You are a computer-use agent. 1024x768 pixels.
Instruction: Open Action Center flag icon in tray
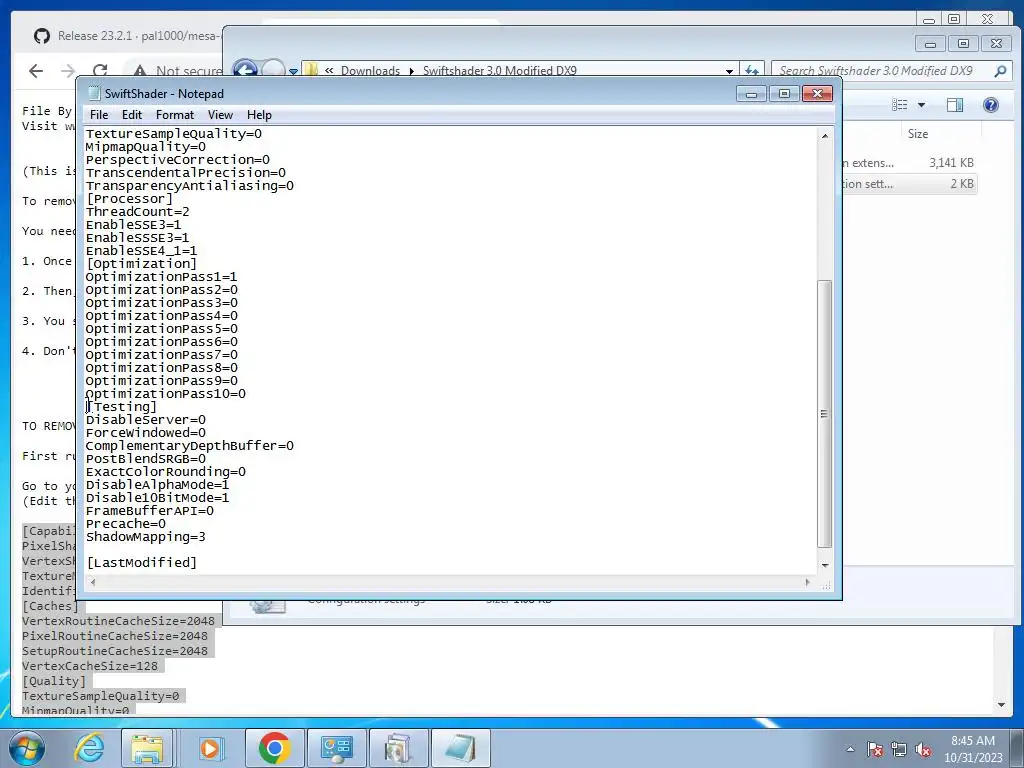coord(875,749)
